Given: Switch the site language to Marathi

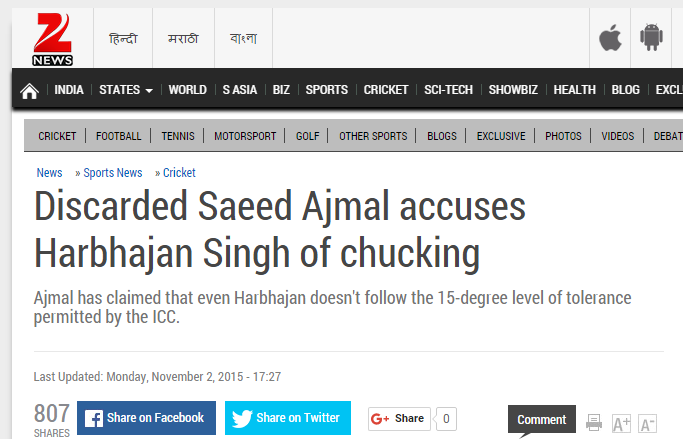Looking at the screenshot, I should coord(181,39).
